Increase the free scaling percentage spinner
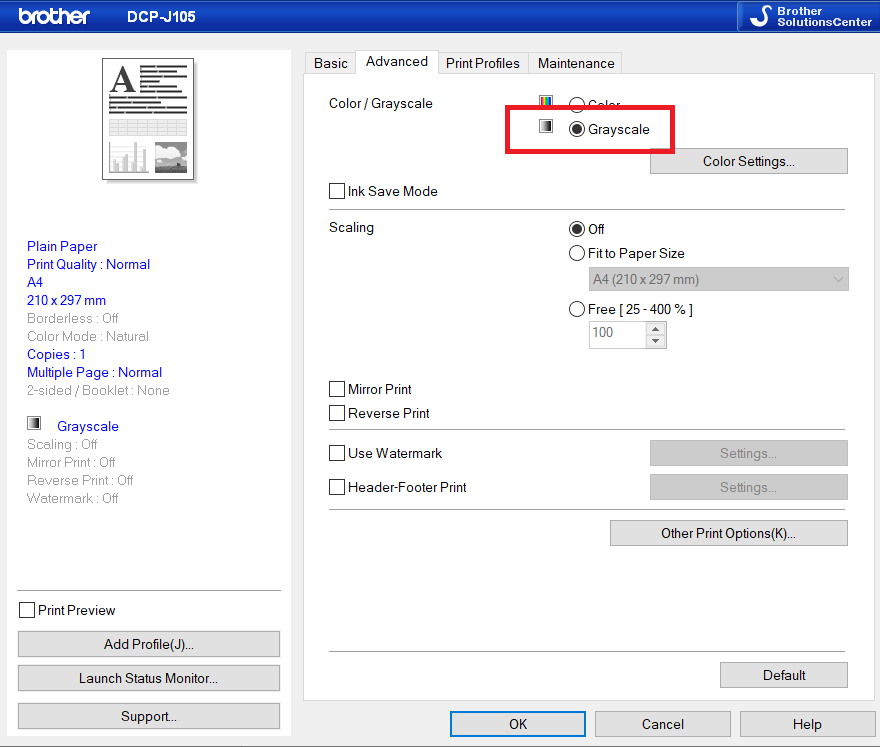 tap(656, 327)
